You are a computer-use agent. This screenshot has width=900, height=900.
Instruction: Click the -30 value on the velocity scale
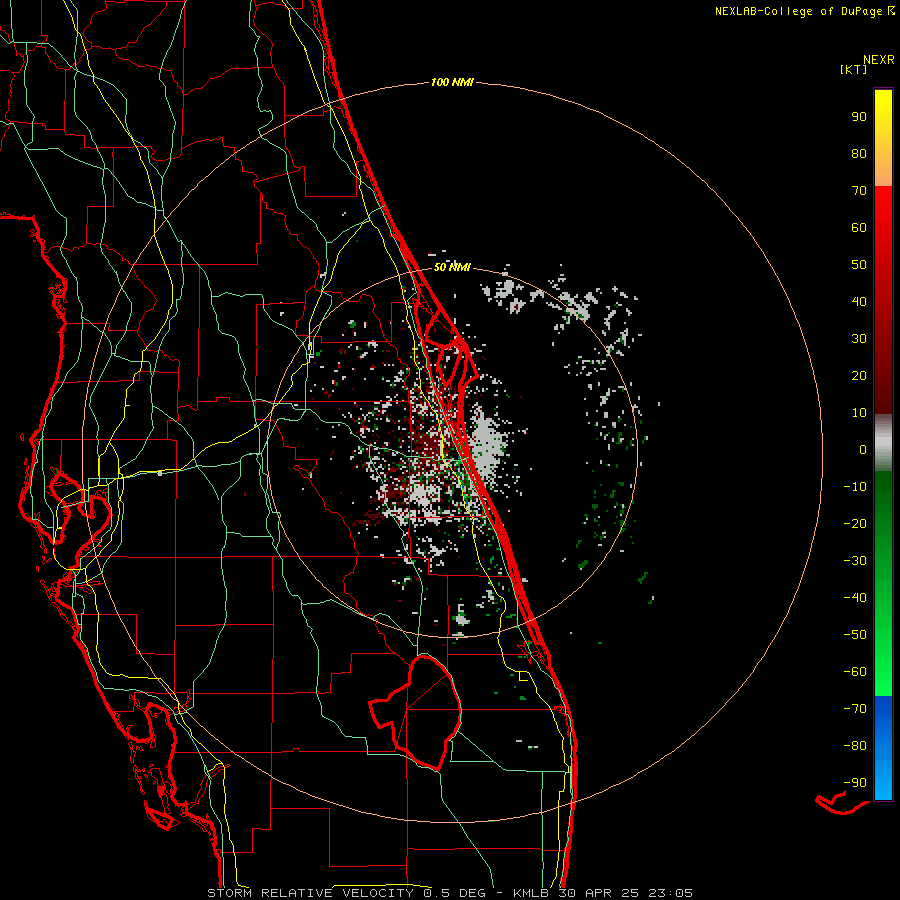tap(855, 561)
